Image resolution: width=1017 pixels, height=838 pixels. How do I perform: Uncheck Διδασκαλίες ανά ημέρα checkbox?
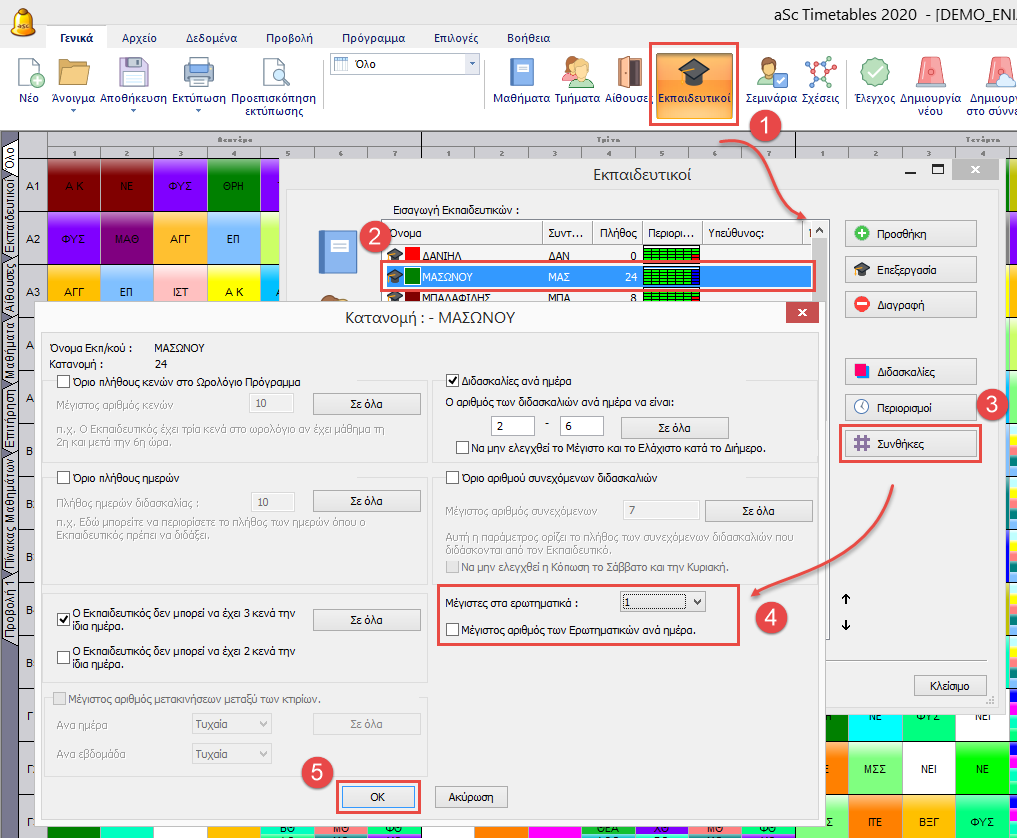coord(452,381)
